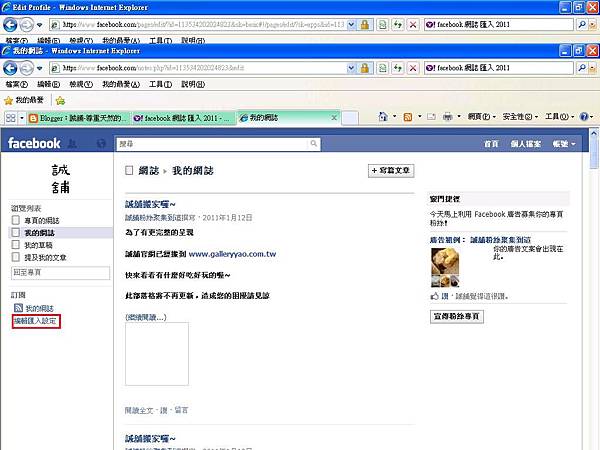Open 個人檔案 profile link

(525, 144)
